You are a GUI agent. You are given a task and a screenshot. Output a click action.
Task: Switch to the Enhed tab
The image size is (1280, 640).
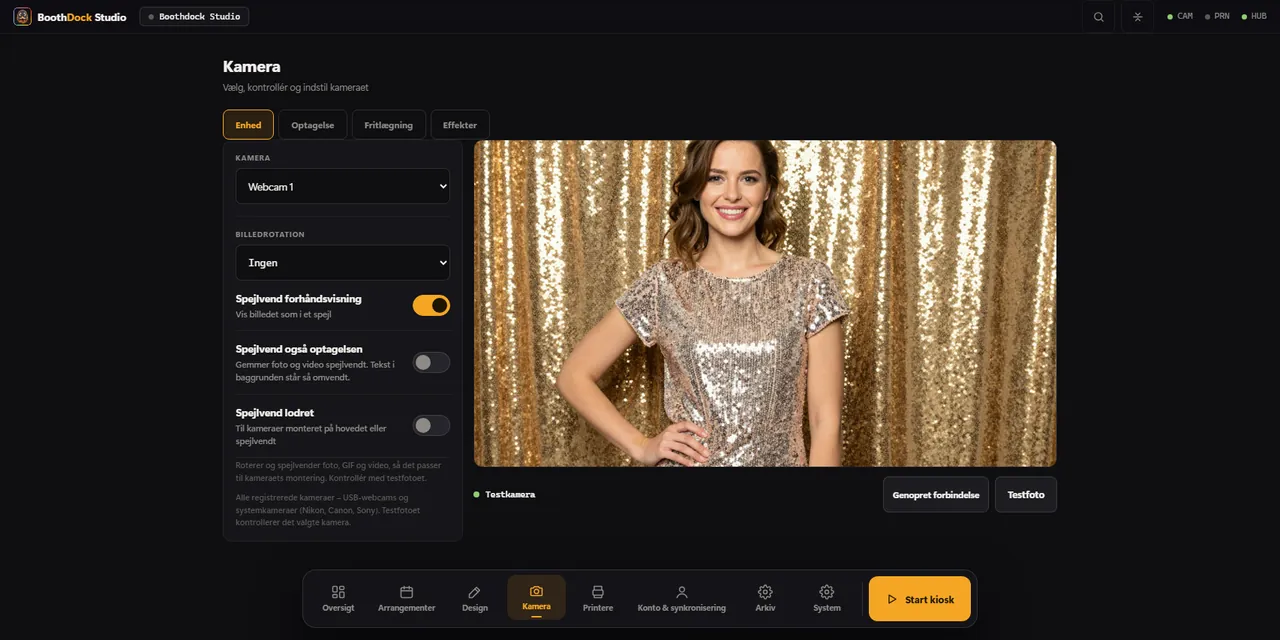click(x=248, y=125)
